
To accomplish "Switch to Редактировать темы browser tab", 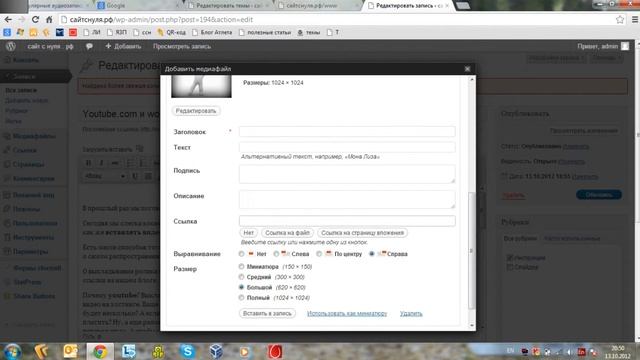I will [229, 6].
